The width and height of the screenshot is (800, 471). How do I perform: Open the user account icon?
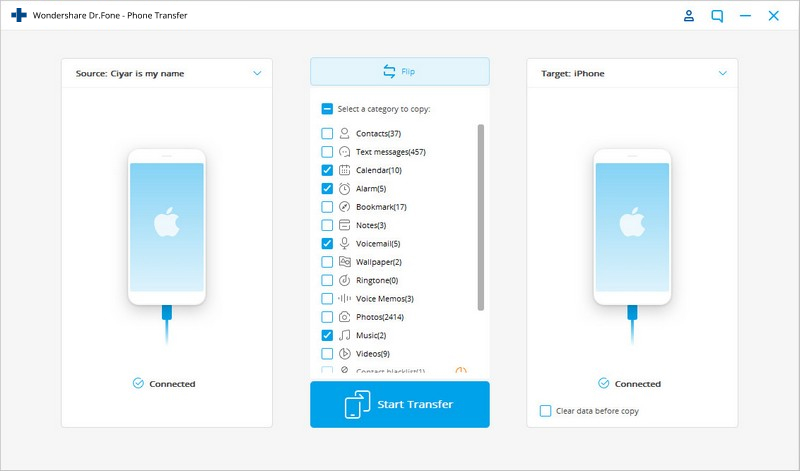pyautogui.click(x=689, y=16)
